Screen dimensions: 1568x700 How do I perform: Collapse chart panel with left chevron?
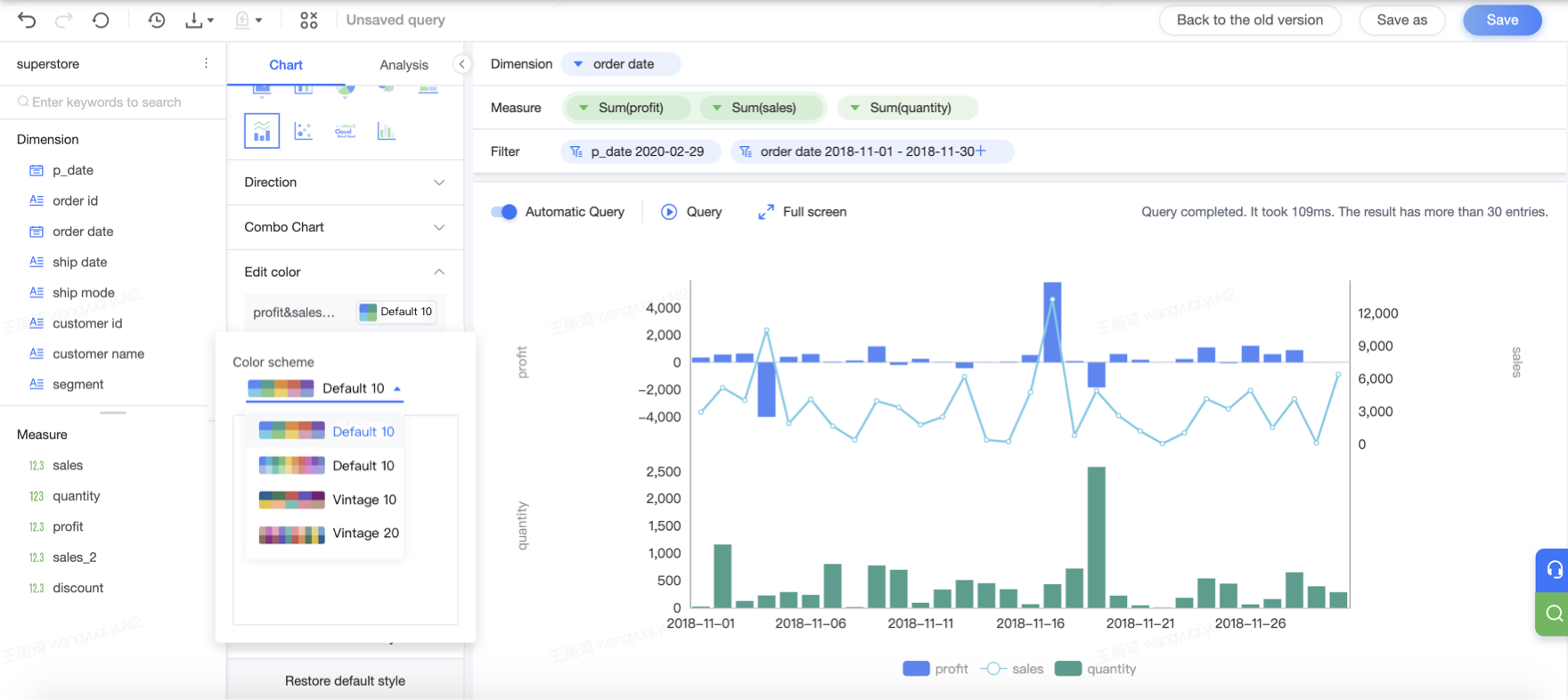(x=461, y=64)
